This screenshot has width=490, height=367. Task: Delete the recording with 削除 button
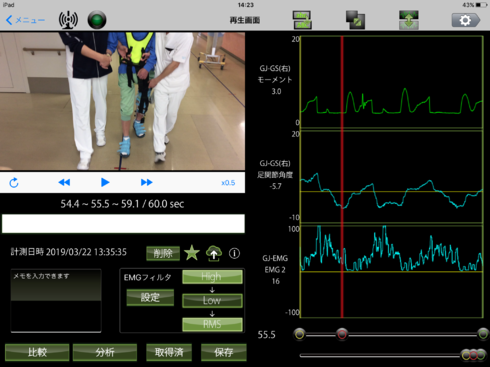163,253
